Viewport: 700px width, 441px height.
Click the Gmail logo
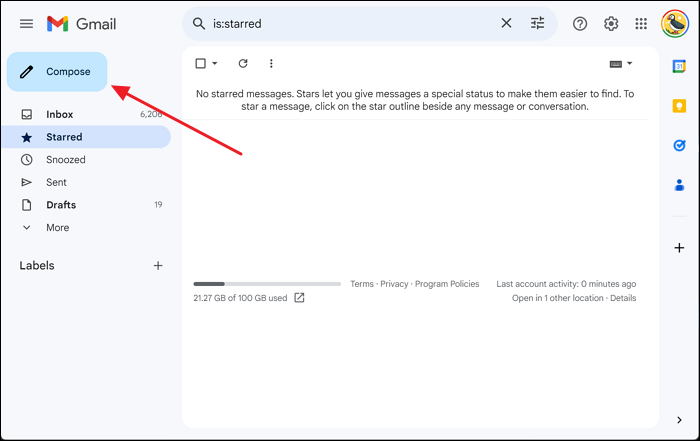[81, 24]
